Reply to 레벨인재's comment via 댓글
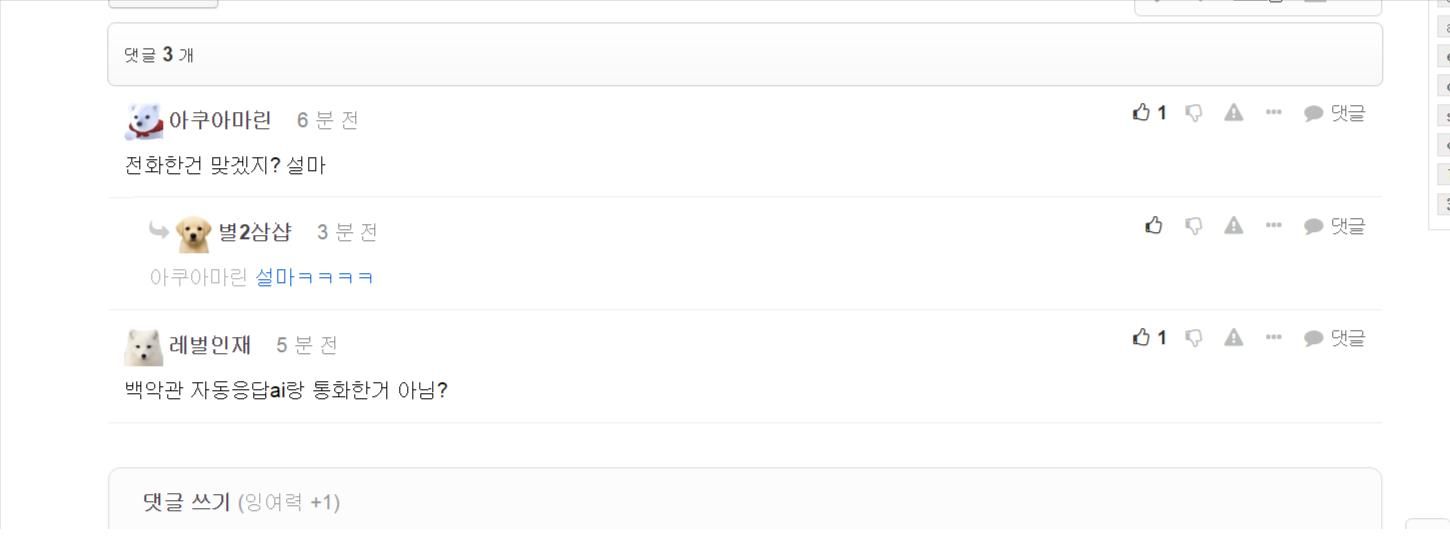 click(x=1334, y=338)
